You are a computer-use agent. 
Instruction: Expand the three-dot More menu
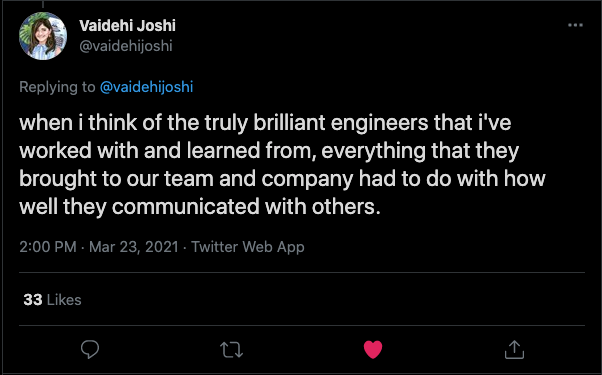pos(575,25)
